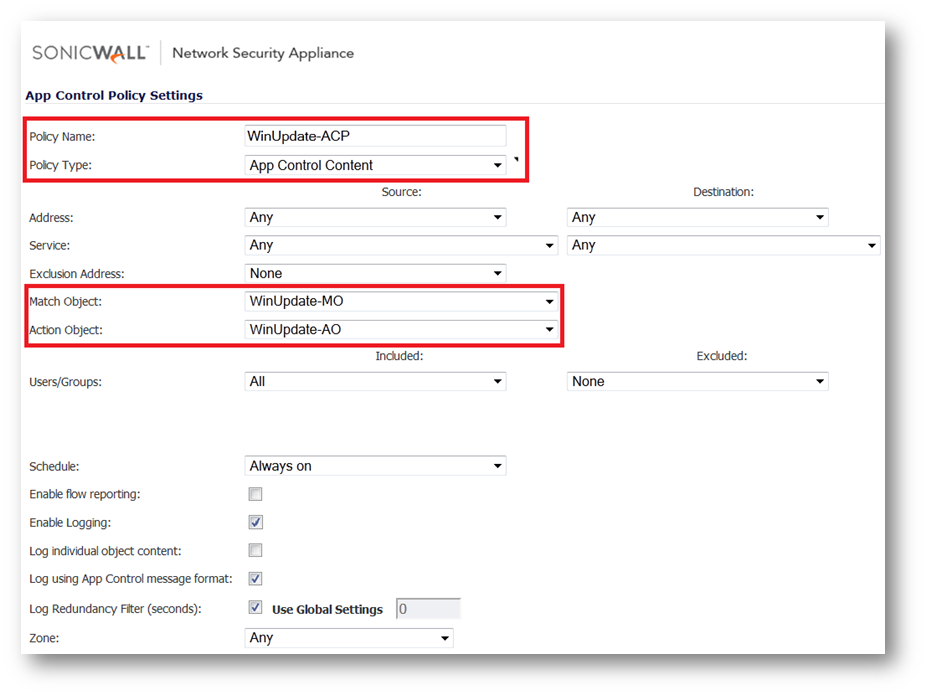Viewport: 927px width, 696px height.
Task: Uncheck Use Global Settings checkbox
Action: 256,608
